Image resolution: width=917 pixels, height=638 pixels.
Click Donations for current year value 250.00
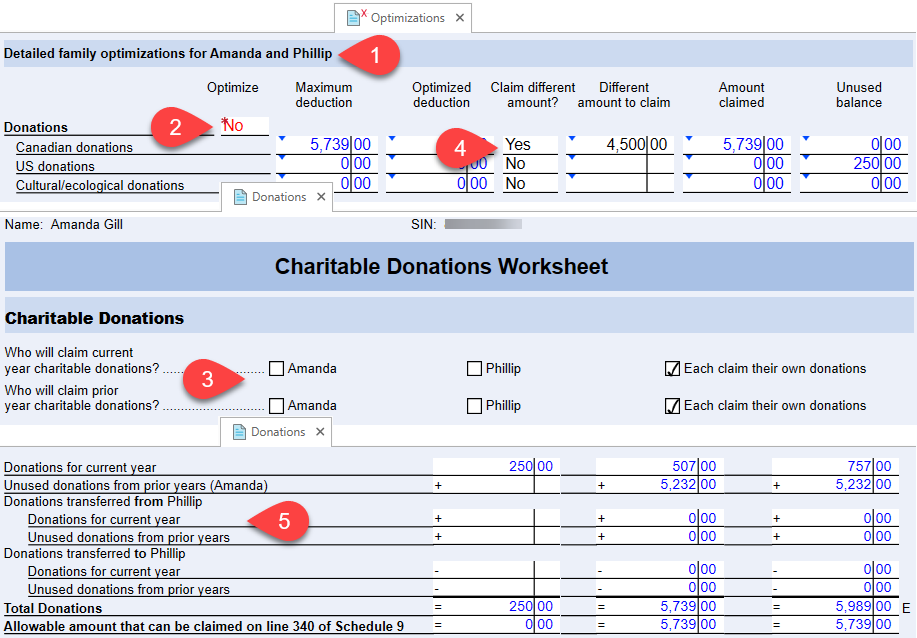coord(497,466)
